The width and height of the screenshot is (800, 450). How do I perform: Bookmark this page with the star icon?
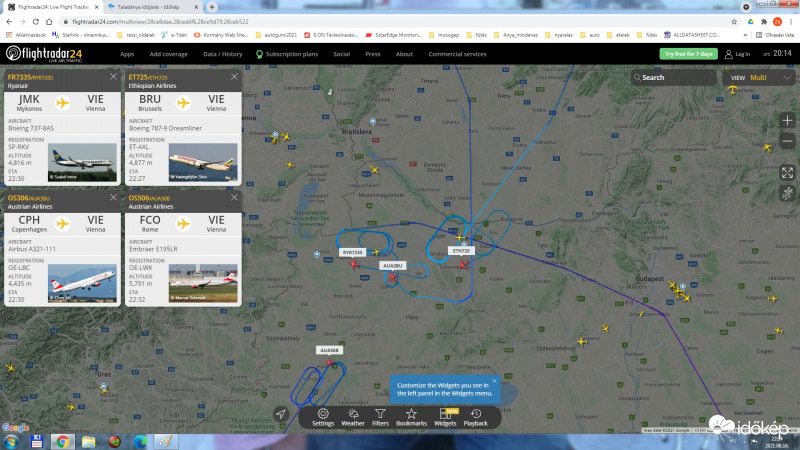pos(734,22)
